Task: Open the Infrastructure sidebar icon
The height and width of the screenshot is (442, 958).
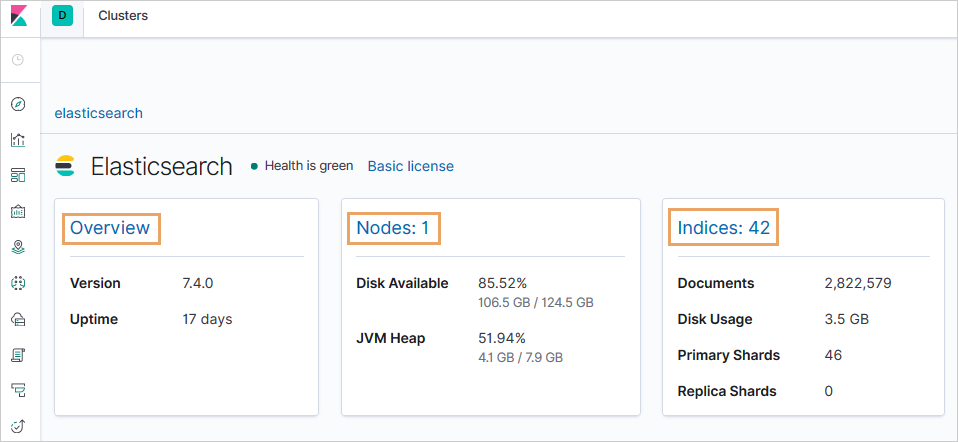Action: point(18,319)
